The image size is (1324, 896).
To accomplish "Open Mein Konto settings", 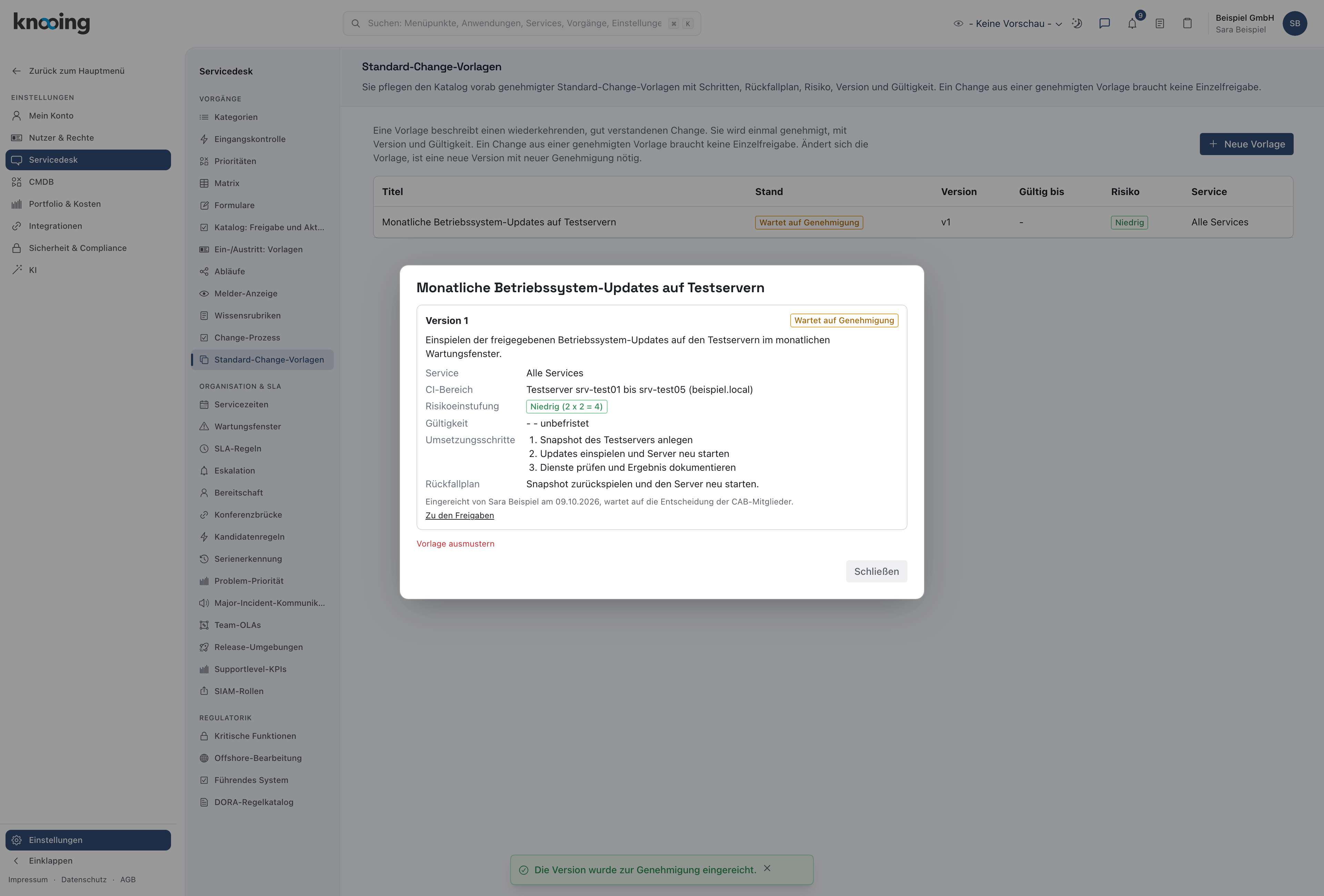I will click(x=88, y=115).
